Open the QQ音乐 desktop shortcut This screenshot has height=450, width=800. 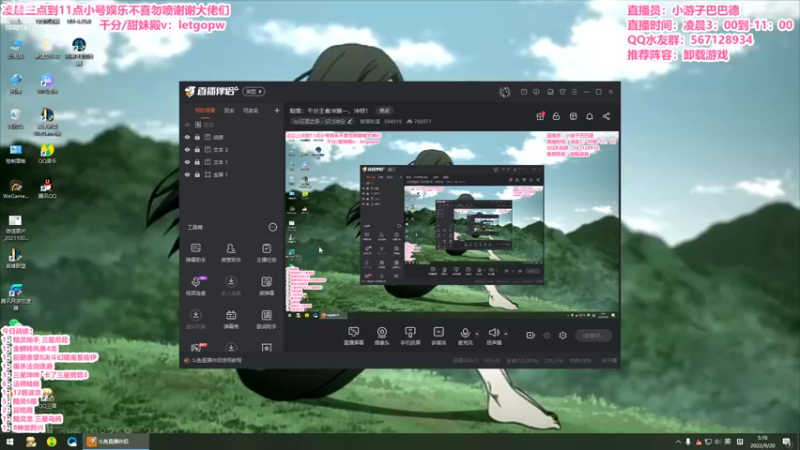(x=47, y=154)
